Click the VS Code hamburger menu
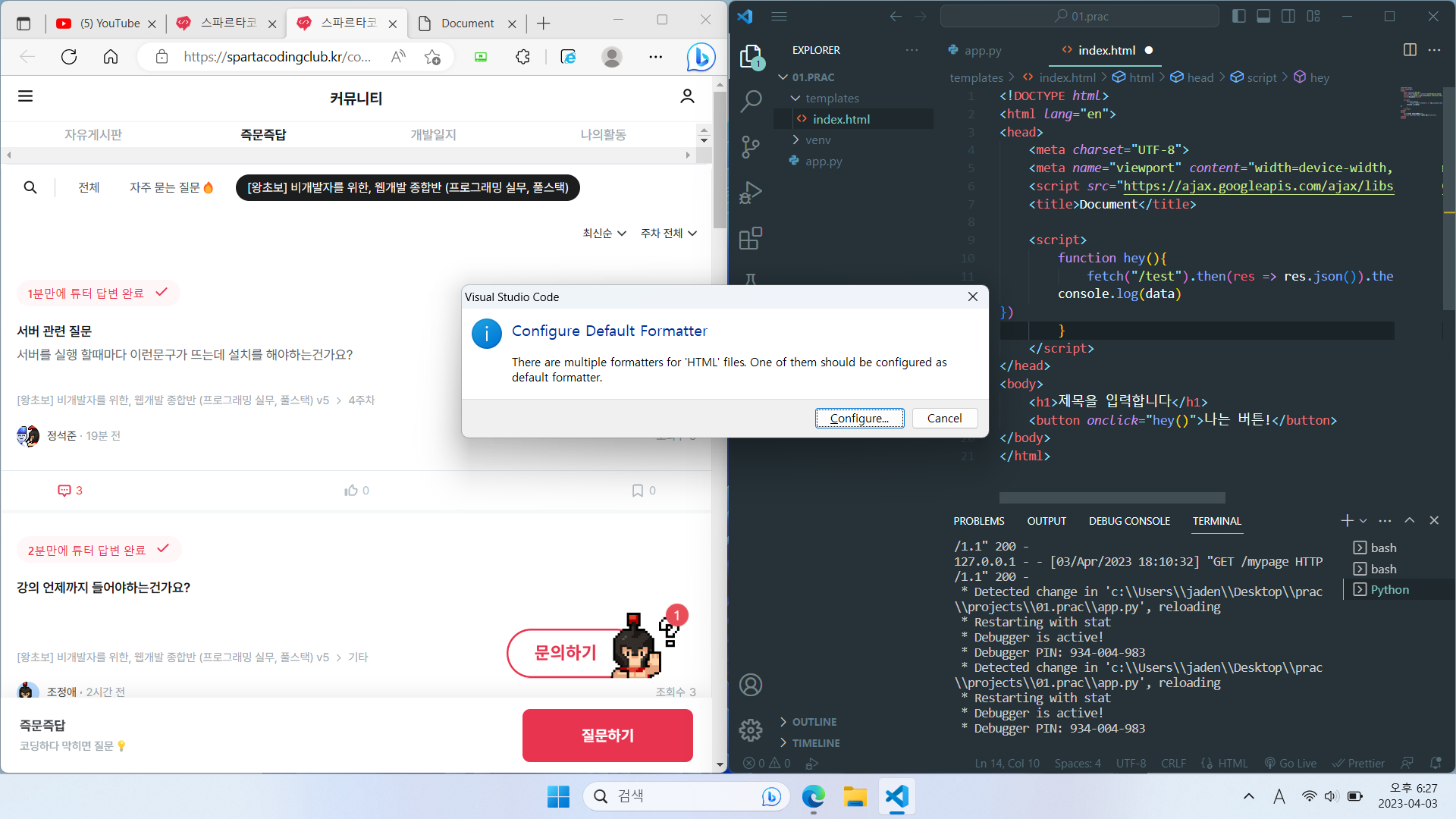Viewport: 1456px width, 819px height. click(779, 16)
